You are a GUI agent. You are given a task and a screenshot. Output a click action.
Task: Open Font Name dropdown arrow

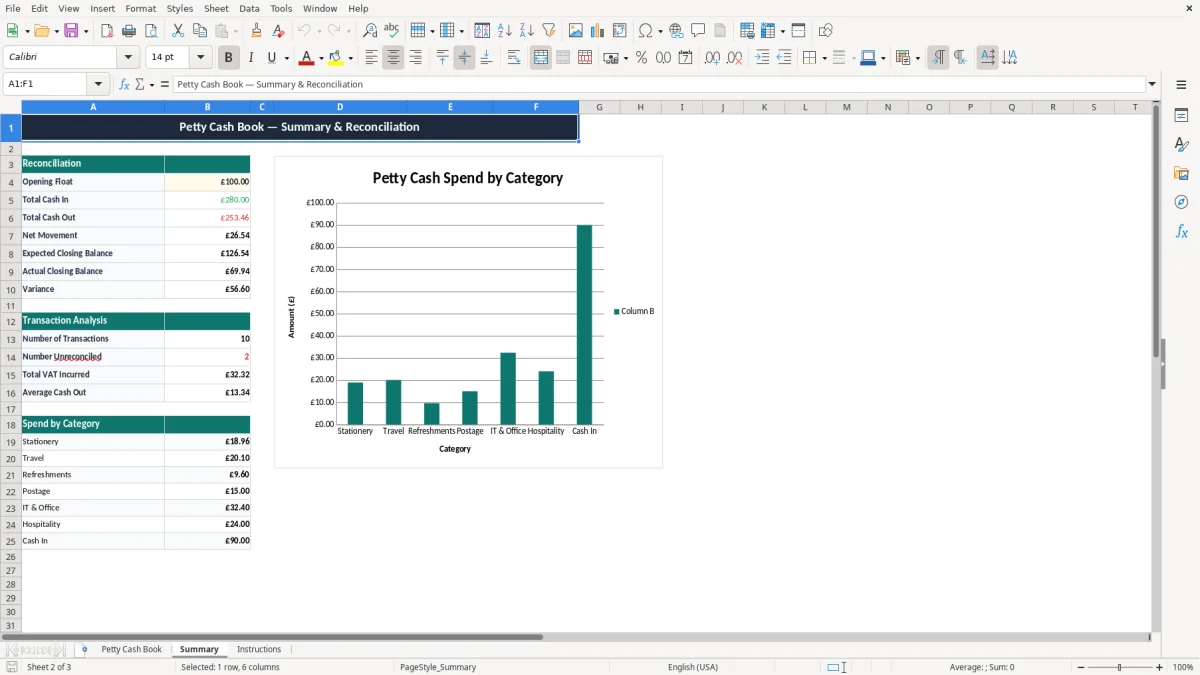(128, 58)
